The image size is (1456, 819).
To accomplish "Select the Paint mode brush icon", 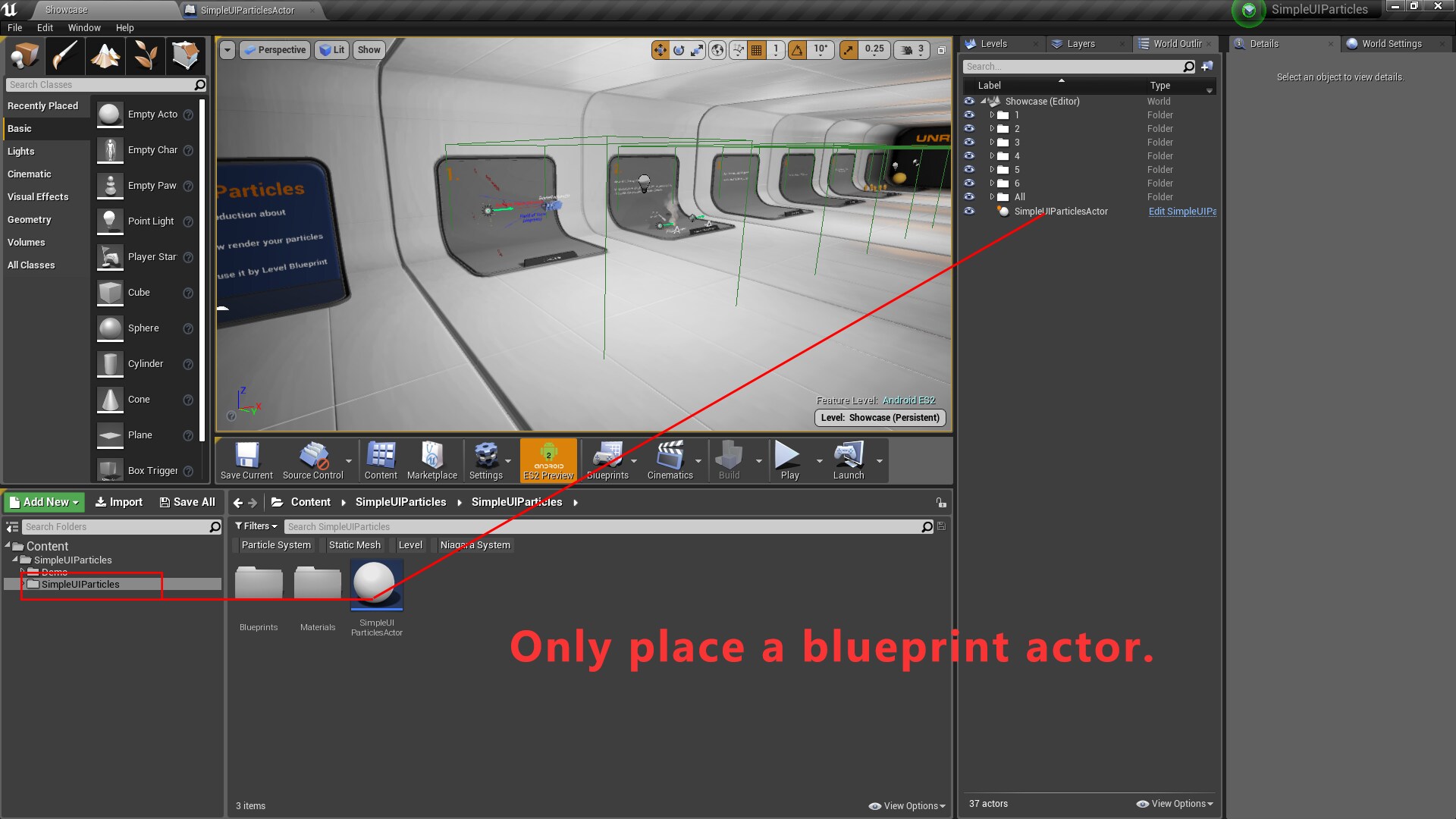I will coord(64,55).
